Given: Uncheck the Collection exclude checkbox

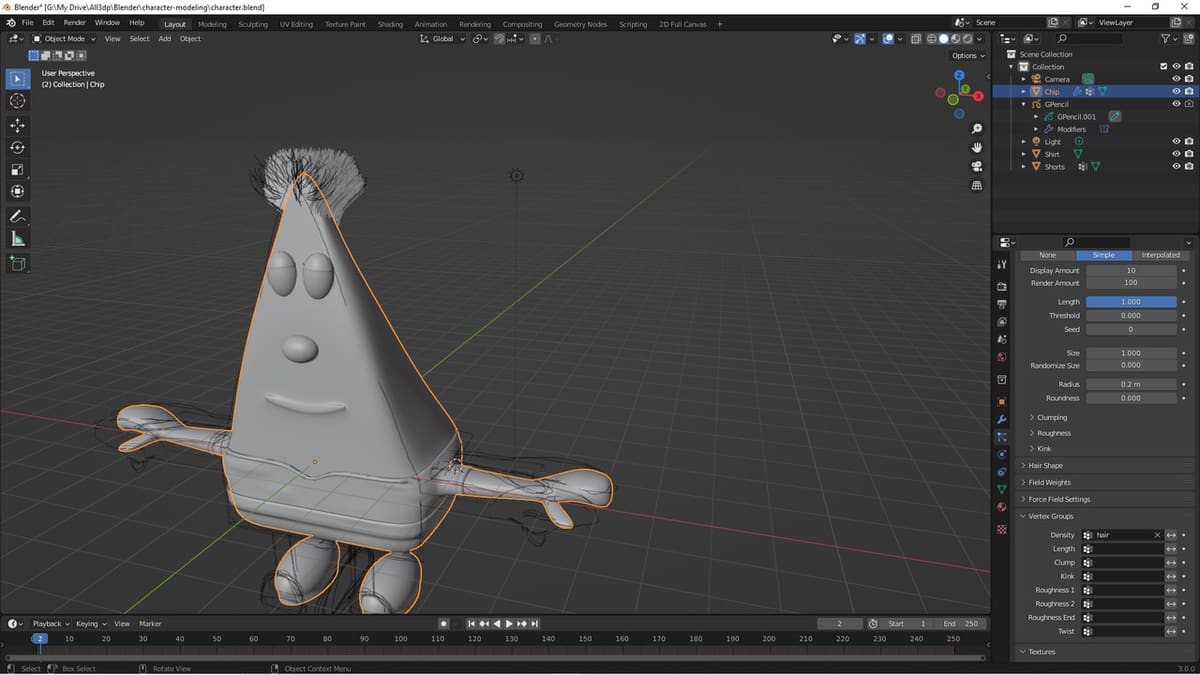Looking at the screenshot, I should point(1163,67).
